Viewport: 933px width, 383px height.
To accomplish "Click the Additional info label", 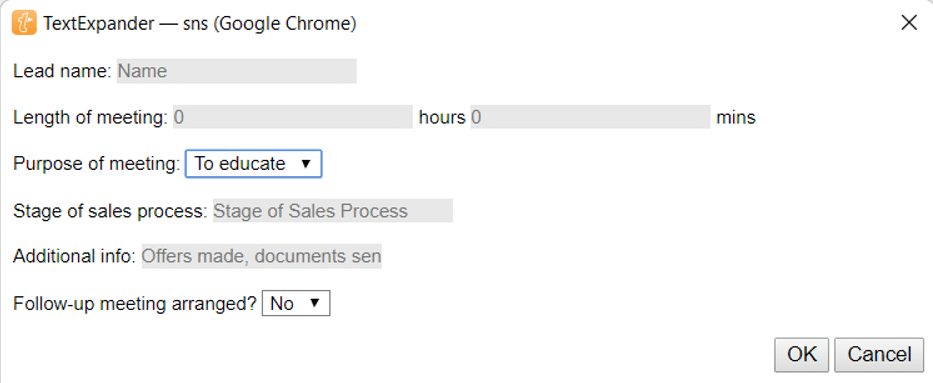I will (x=74, y=256).
